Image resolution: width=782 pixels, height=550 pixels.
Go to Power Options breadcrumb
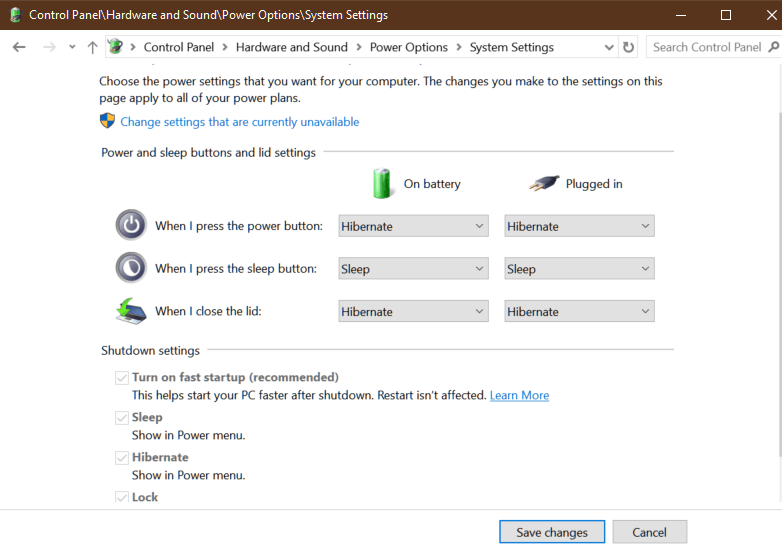pyautogui.click(x=408, y=47)
